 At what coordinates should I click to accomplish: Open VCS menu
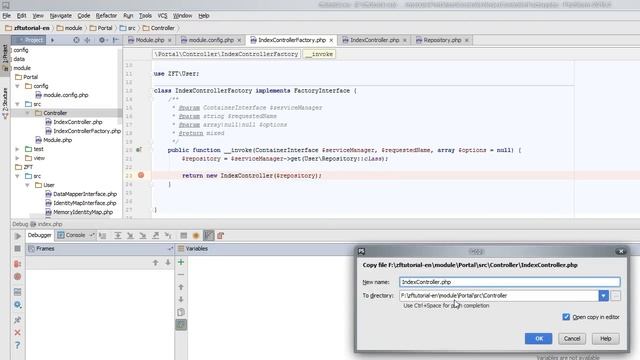[x=162, y=16]
